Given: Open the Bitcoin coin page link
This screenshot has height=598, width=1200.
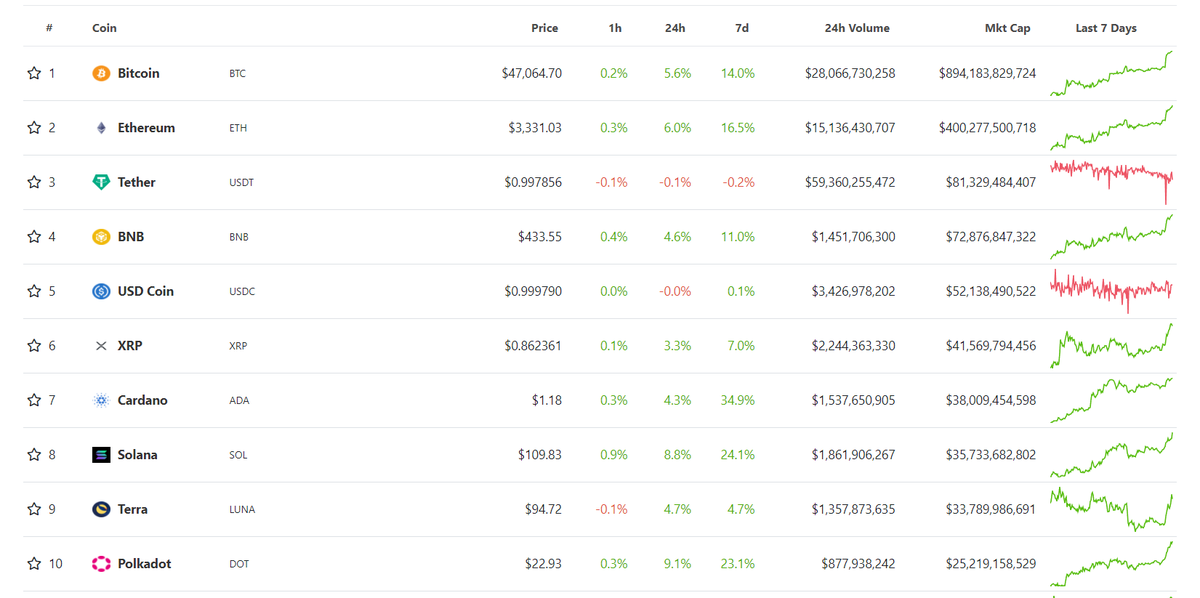Looking at the screenshot, I should [x=138, y=74].
